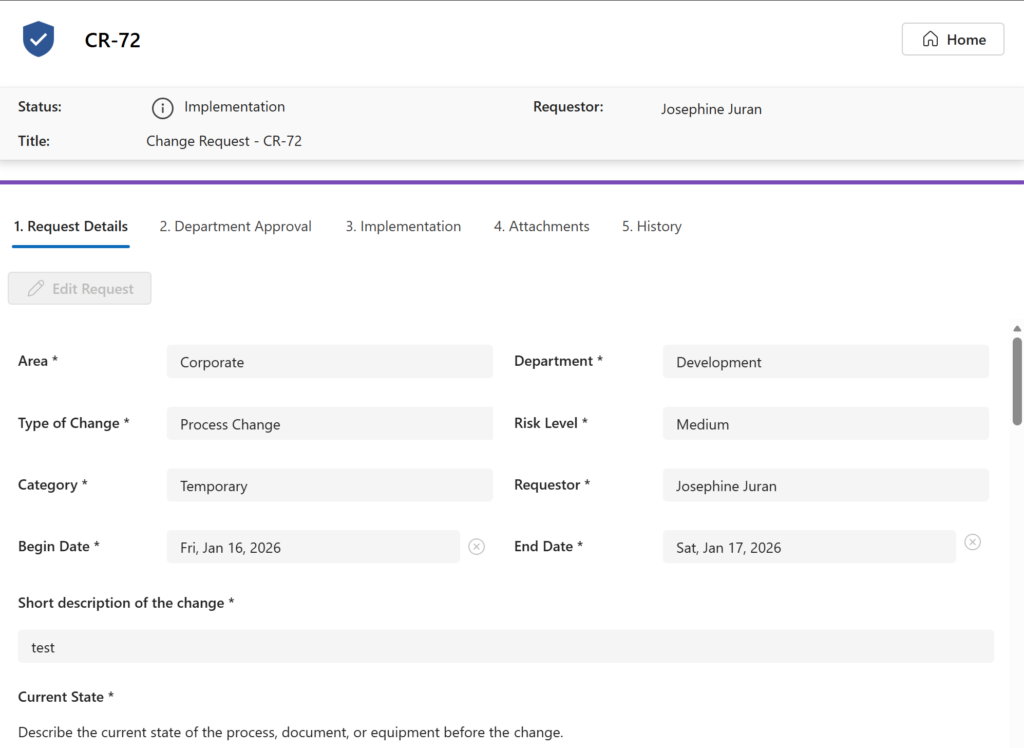Open the Type of Change dropdown
The height and width of the screenshot is (748, 1024).
tap(330, 424)
